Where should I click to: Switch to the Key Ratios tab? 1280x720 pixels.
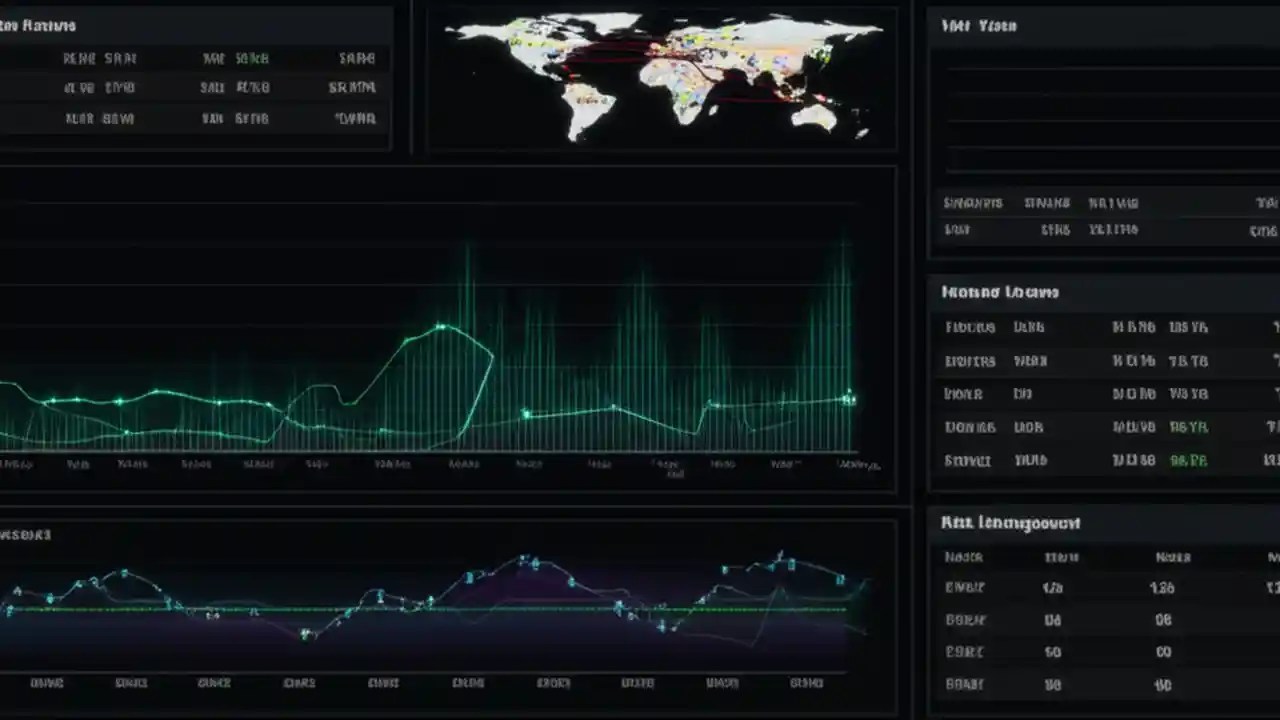coord(40,25)
